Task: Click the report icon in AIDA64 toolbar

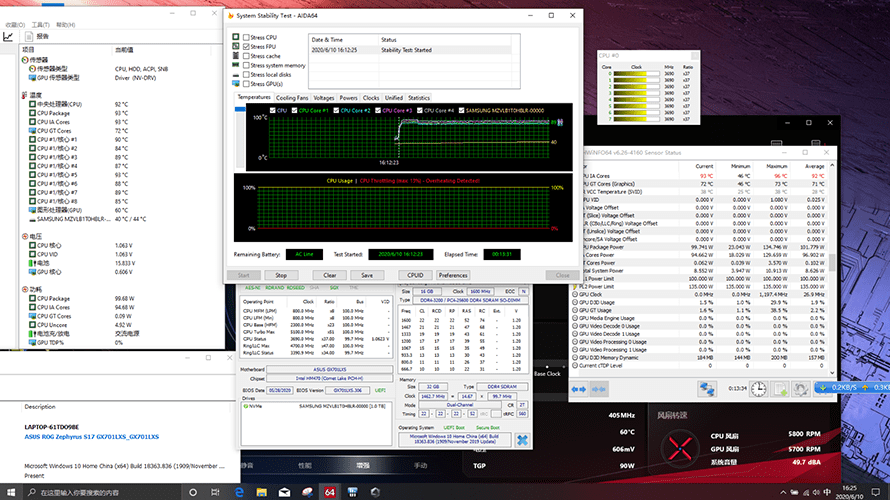Action: point(29,36)
